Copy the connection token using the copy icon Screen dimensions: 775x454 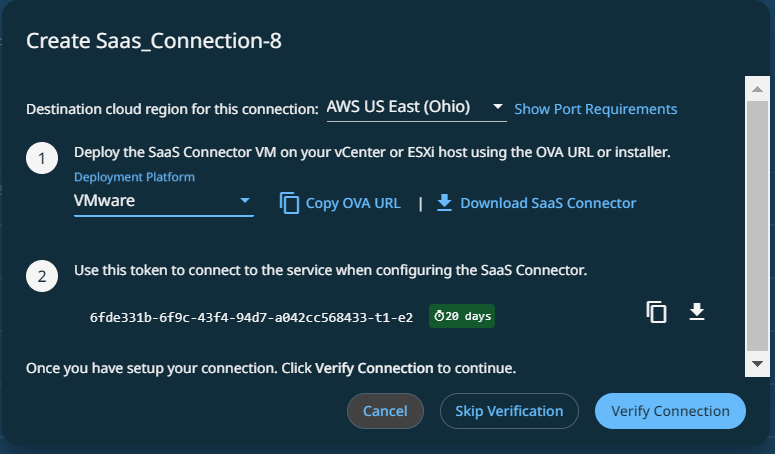[656, 313]
